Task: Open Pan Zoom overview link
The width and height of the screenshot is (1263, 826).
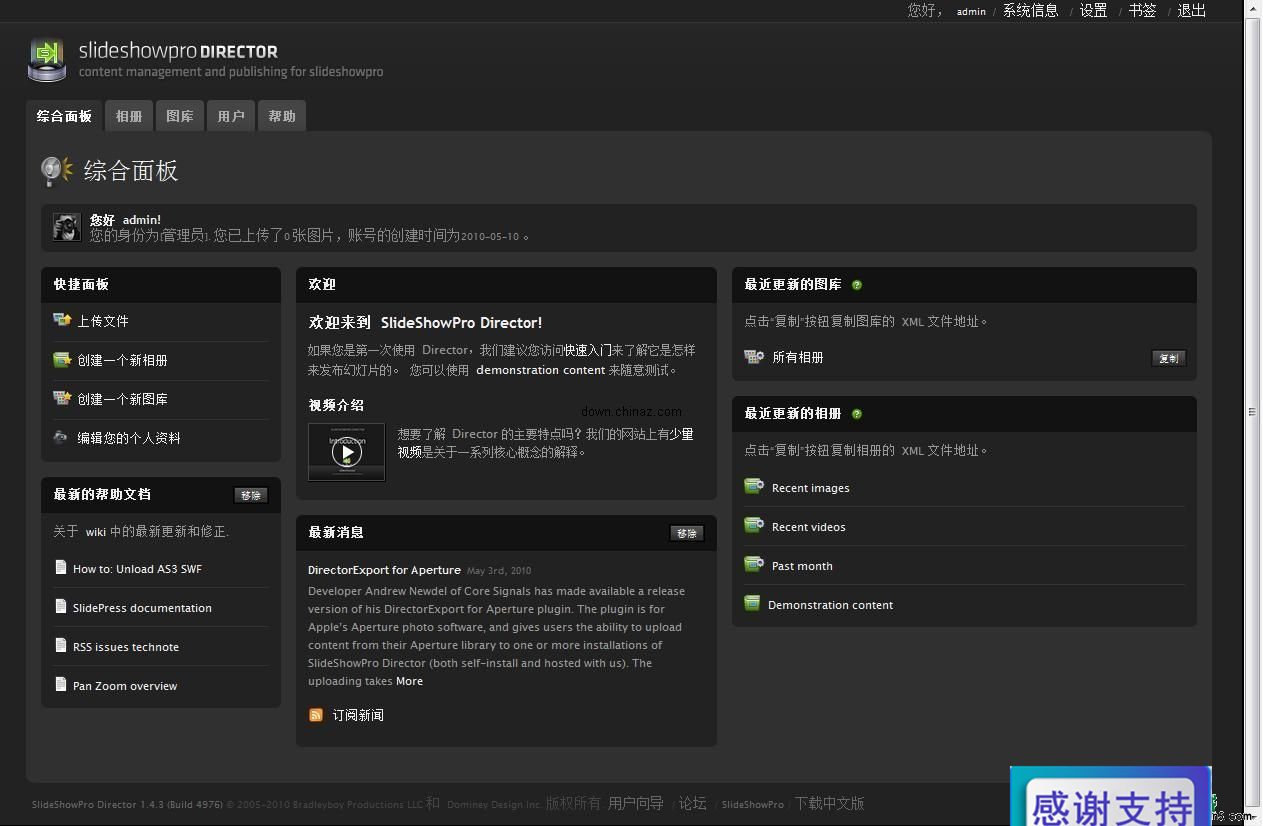Action: click(x=125, y=686)
